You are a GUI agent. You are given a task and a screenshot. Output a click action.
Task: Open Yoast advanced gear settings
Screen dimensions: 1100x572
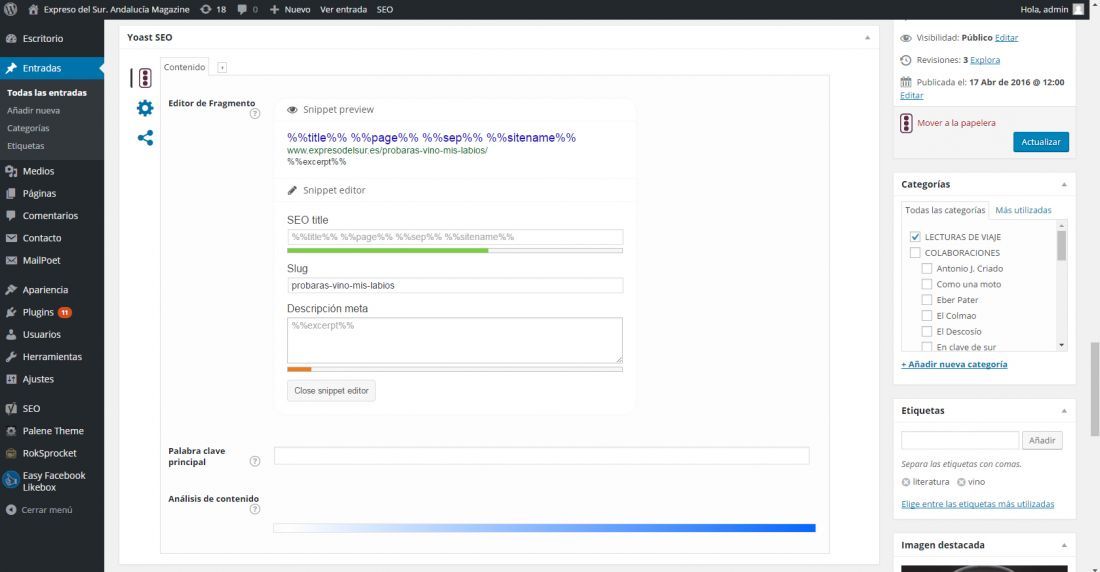145,108
